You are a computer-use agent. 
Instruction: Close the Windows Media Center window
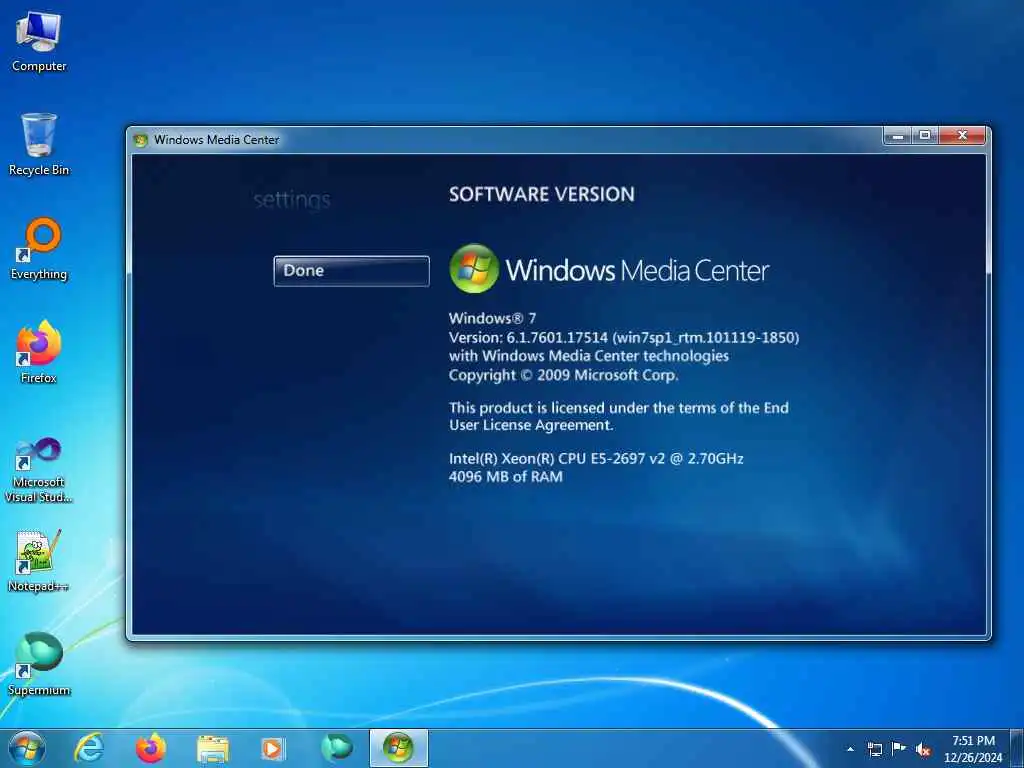point(962,135)
